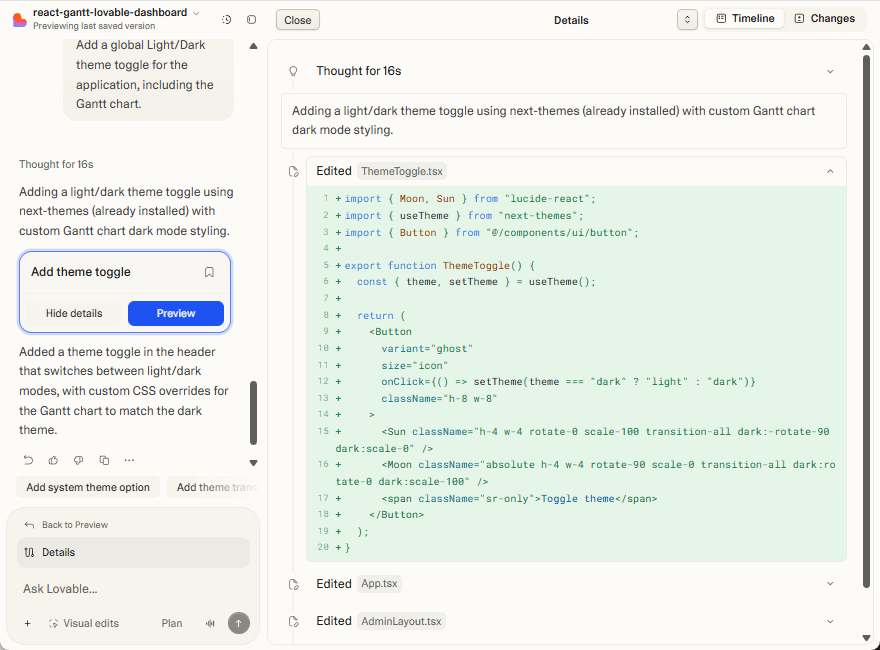Open the three-dot more options icon

point(129,460)
